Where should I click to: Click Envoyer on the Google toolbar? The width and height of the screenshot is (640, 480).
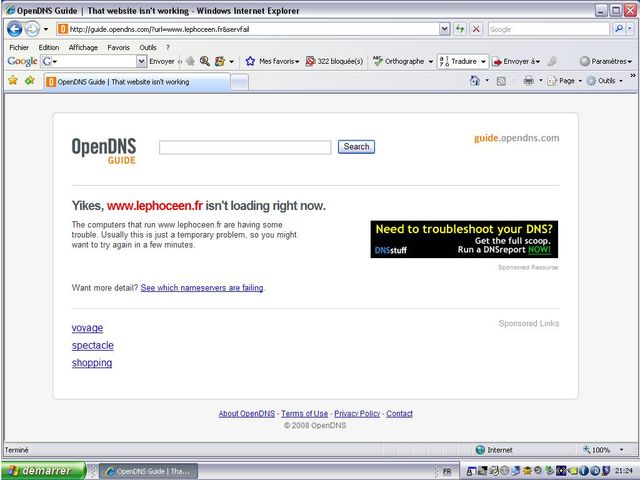pyautogui.click(x=162, y=61)
